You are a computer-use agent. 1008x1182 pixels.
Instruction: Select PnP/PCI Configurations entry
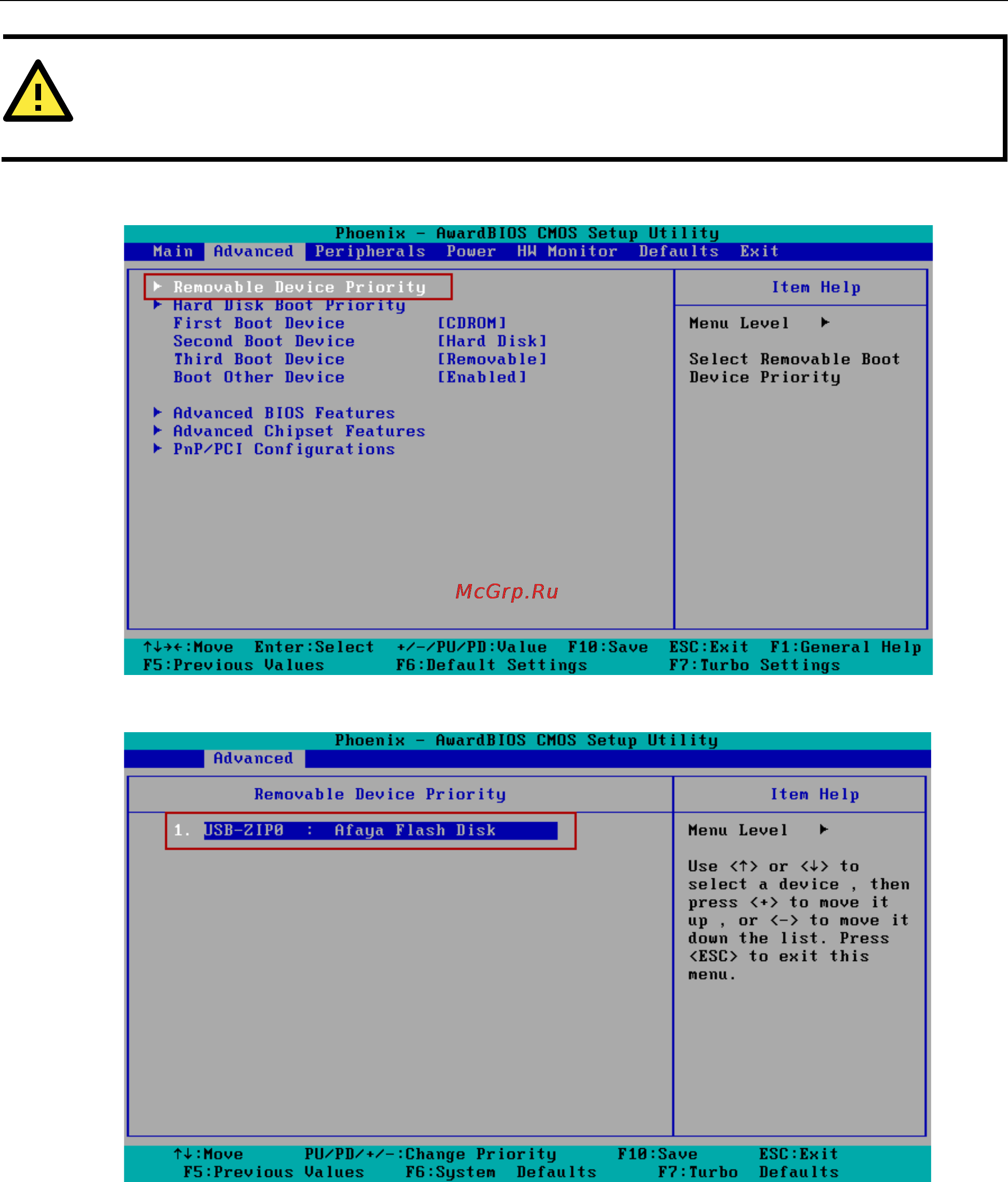[284, 449]
